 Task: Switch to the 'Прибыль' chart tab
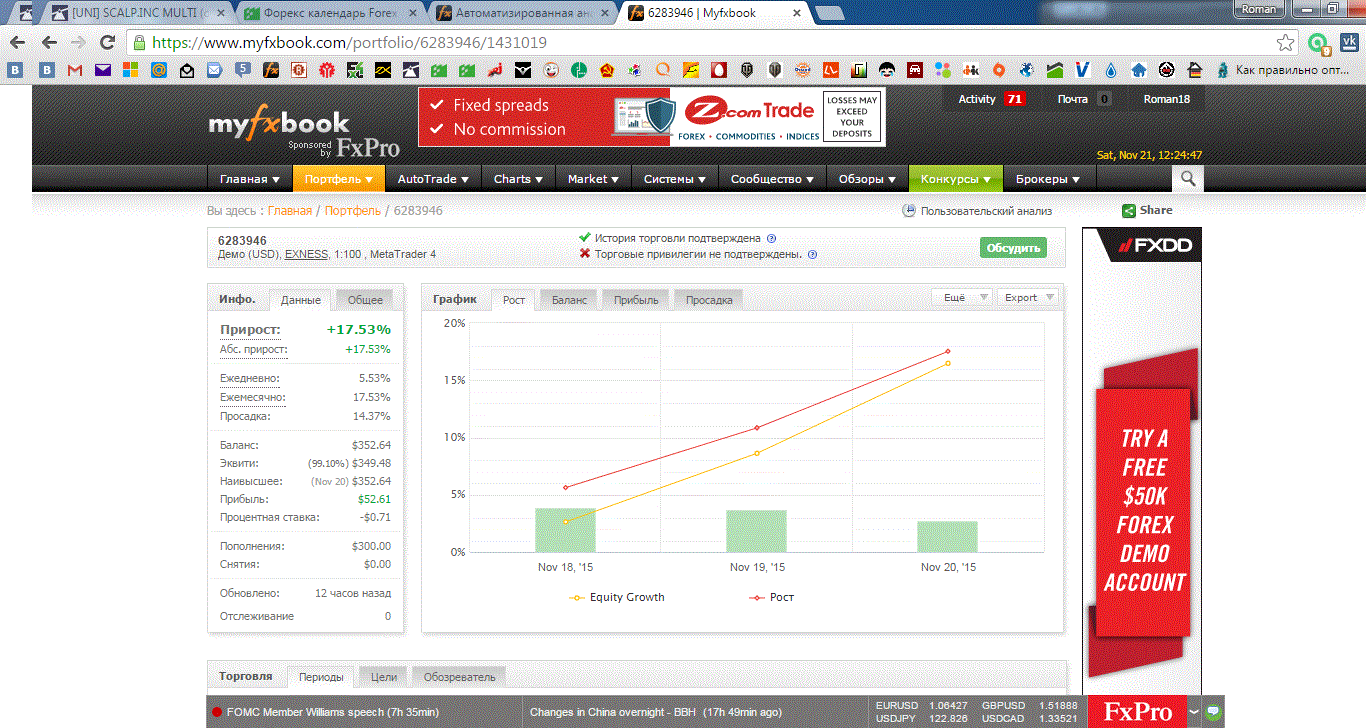636,300
